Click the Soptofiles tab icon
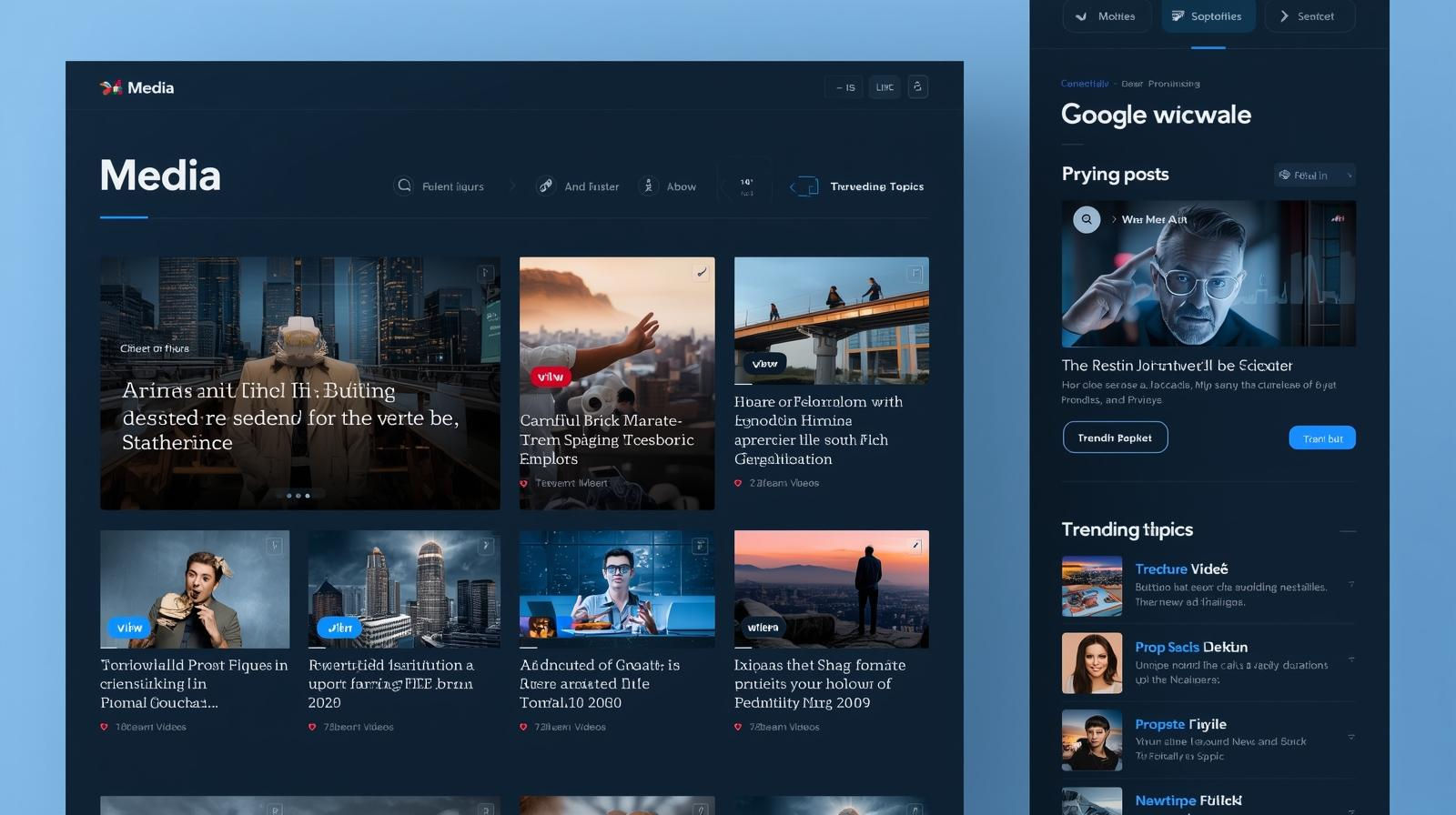The width and height of the screenshot is (1456, 815). tap(1178, 16)
